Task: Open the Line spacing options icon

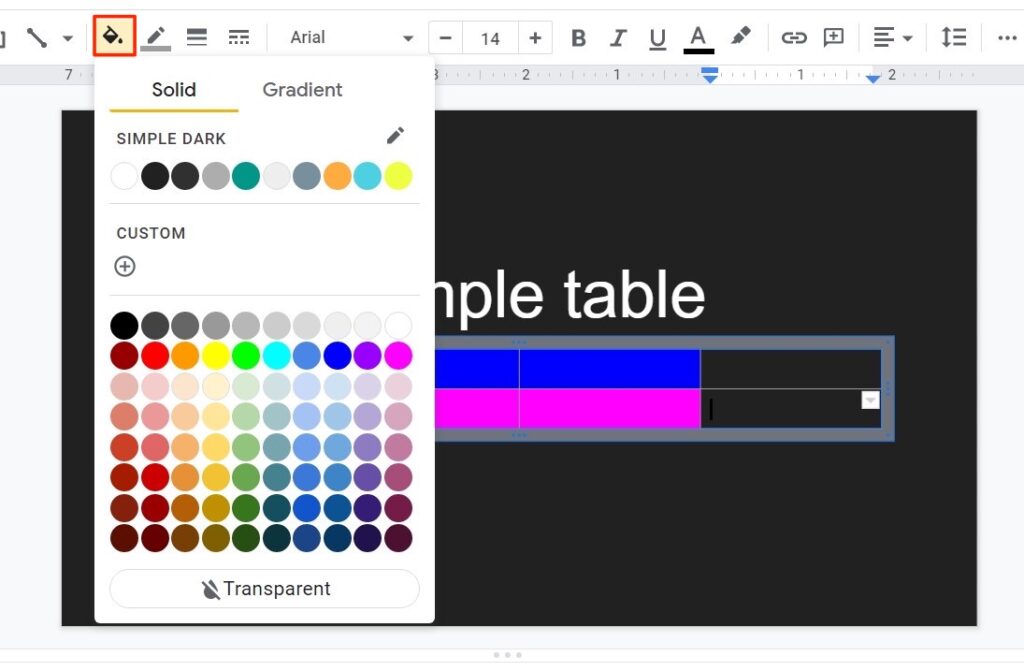Action: 953,37
